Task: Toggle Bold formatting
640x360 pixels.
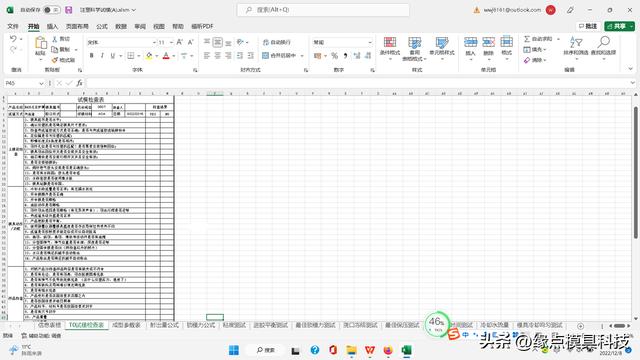Action: 91,56
